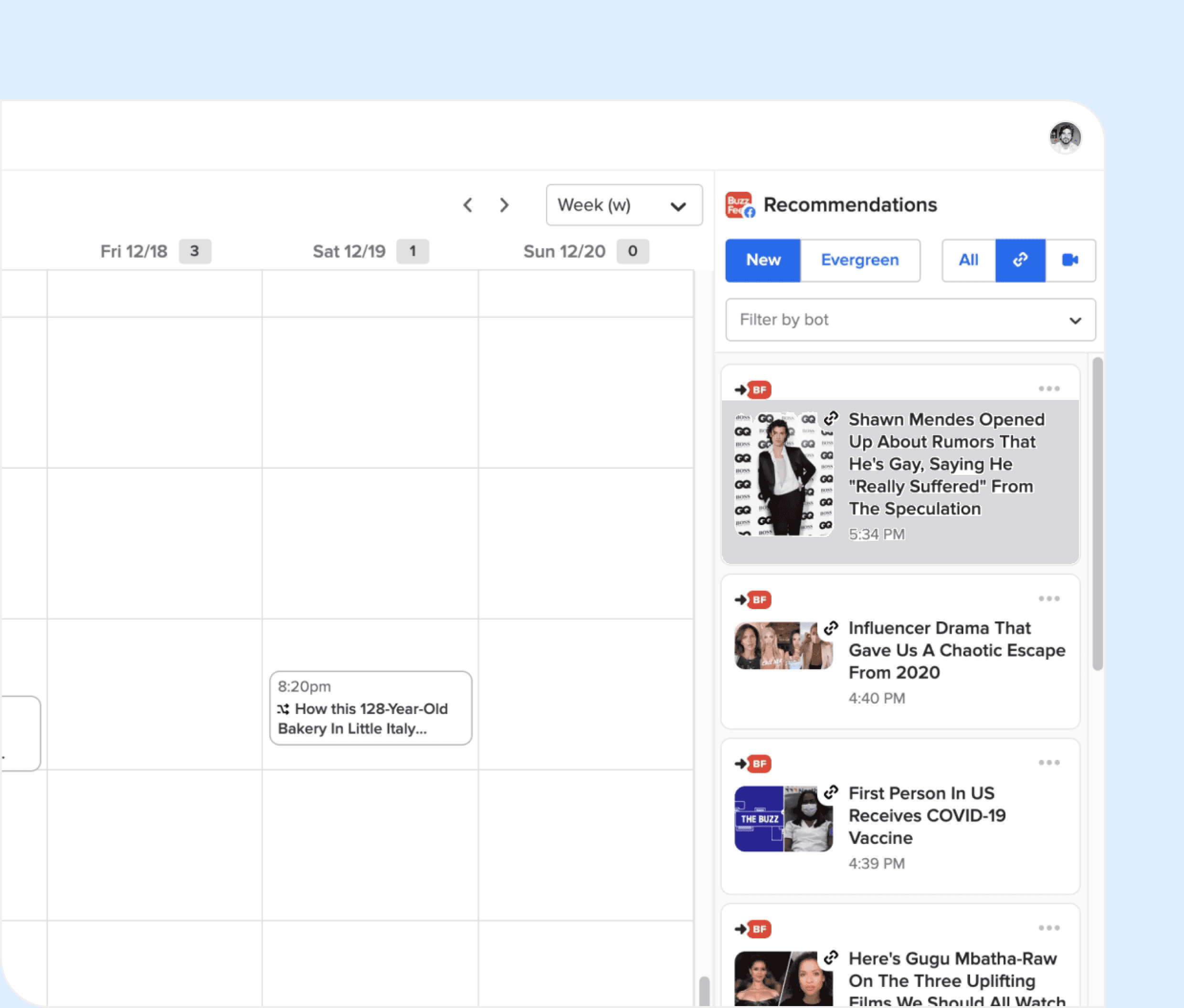This screenshot has width=1184, height=1008.
Task: Show All content types
Action: [x=968, y=261]
